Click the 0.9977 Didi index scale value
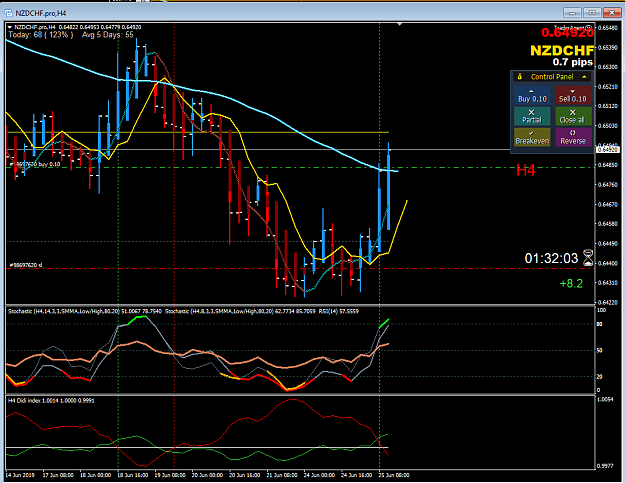This screenshot has width=625, height=483. pyautogui.click(x=606, y=466)
